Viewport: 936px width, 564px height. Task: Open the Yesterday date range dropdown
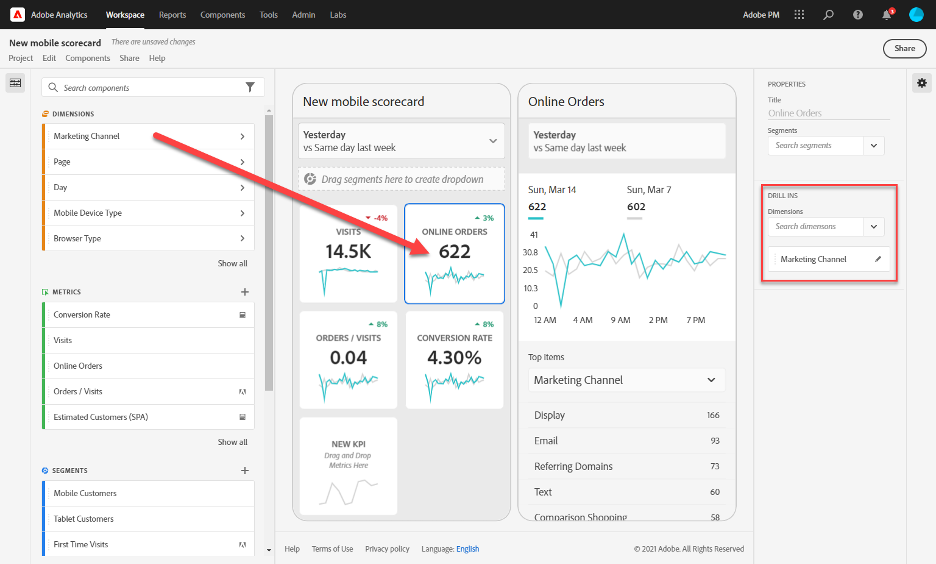point(401,141)
